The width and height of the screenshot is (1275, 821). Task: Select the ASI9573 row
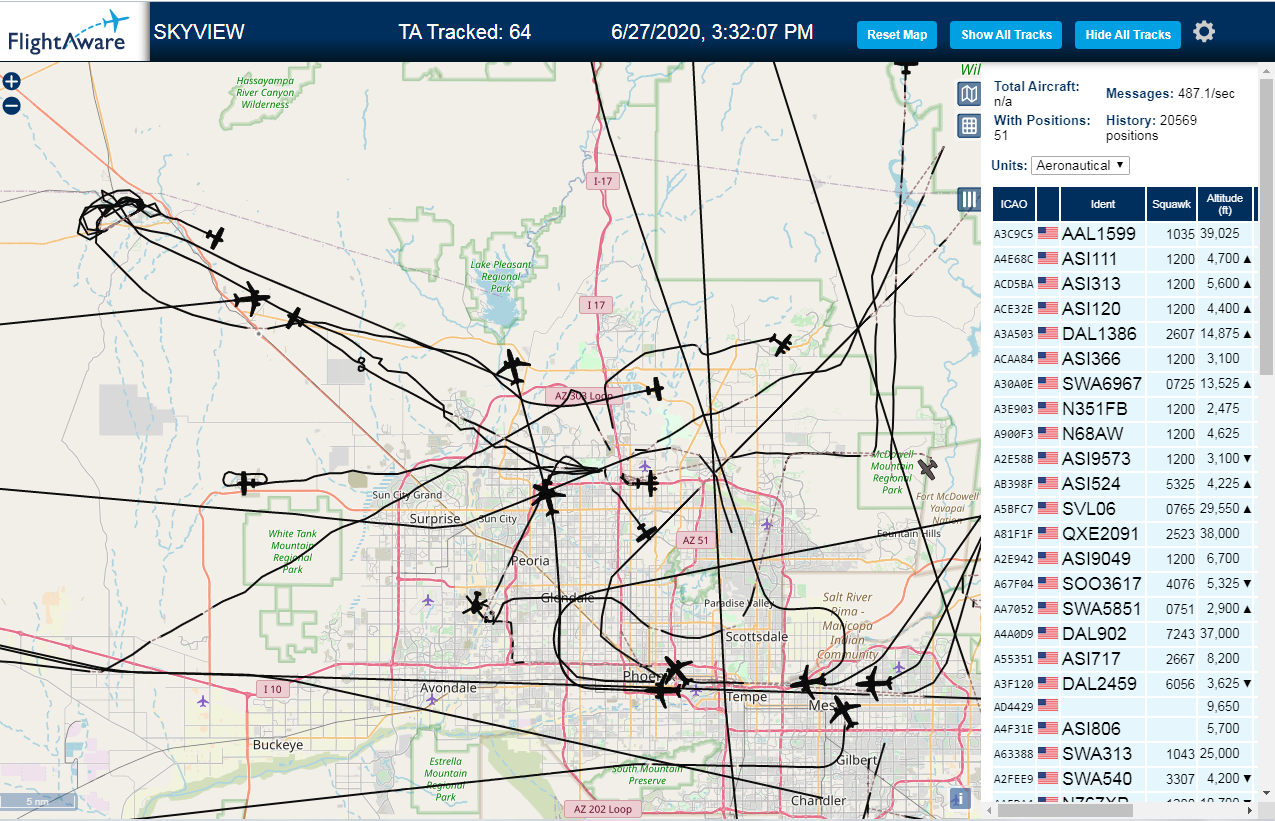(1124, 458)
